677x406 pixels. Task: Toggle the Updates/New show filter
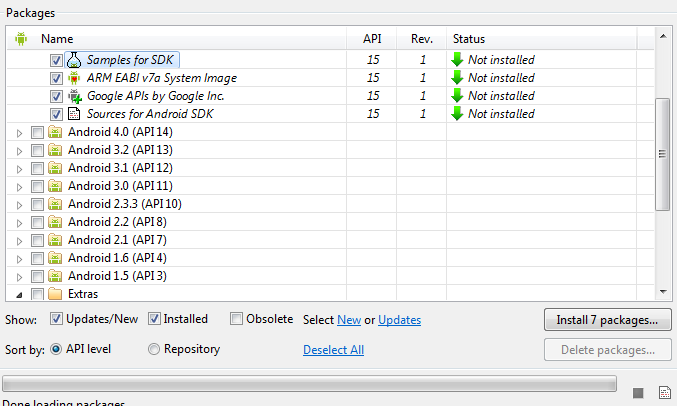pos(56,319)
